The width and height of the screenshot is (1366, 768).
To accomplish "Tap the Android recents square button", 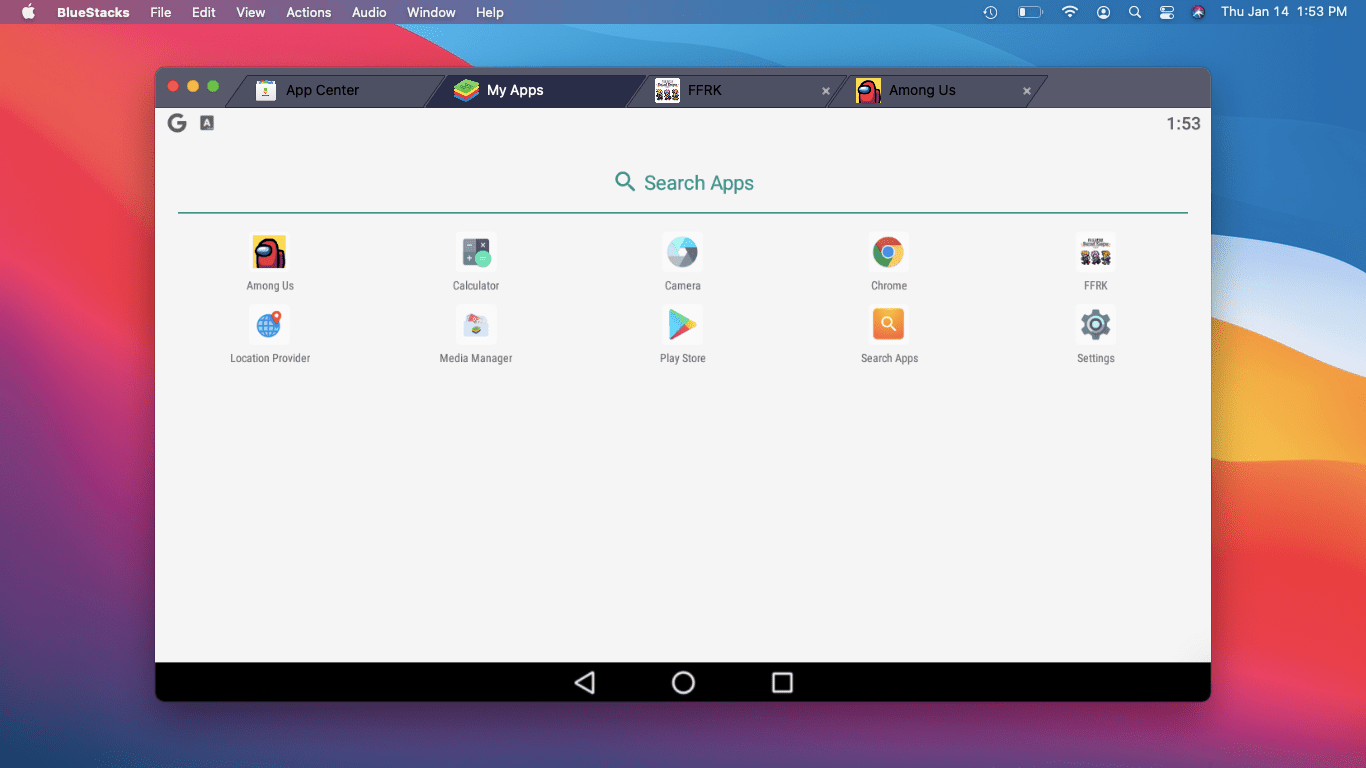I will point(782,682).
